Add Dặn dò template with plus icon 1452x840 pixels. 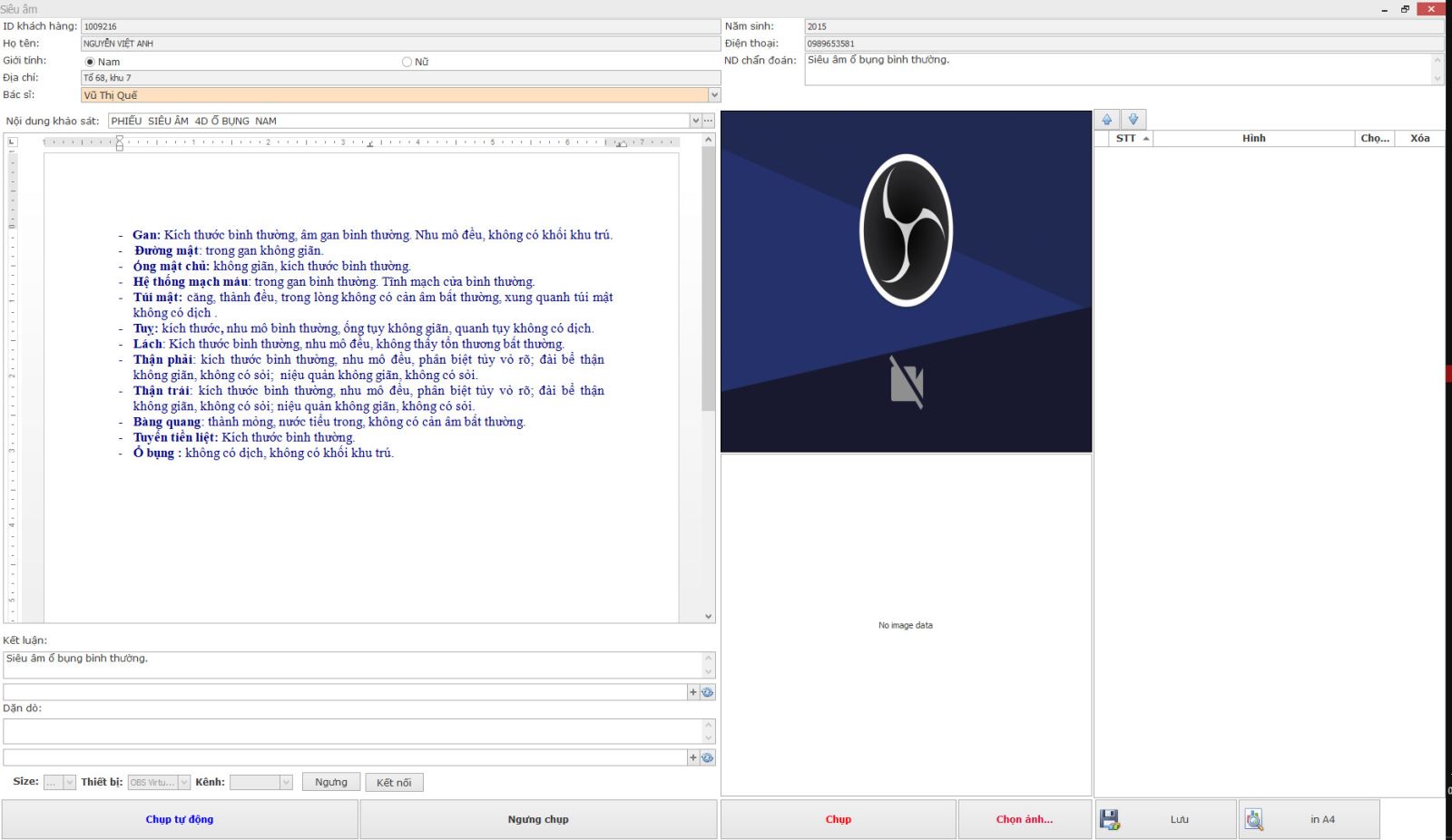693,757
